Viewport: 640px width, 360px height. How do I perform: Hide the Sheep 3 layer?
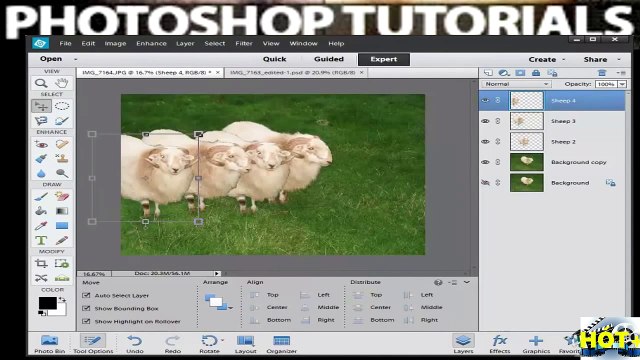[x=485, y=121]
